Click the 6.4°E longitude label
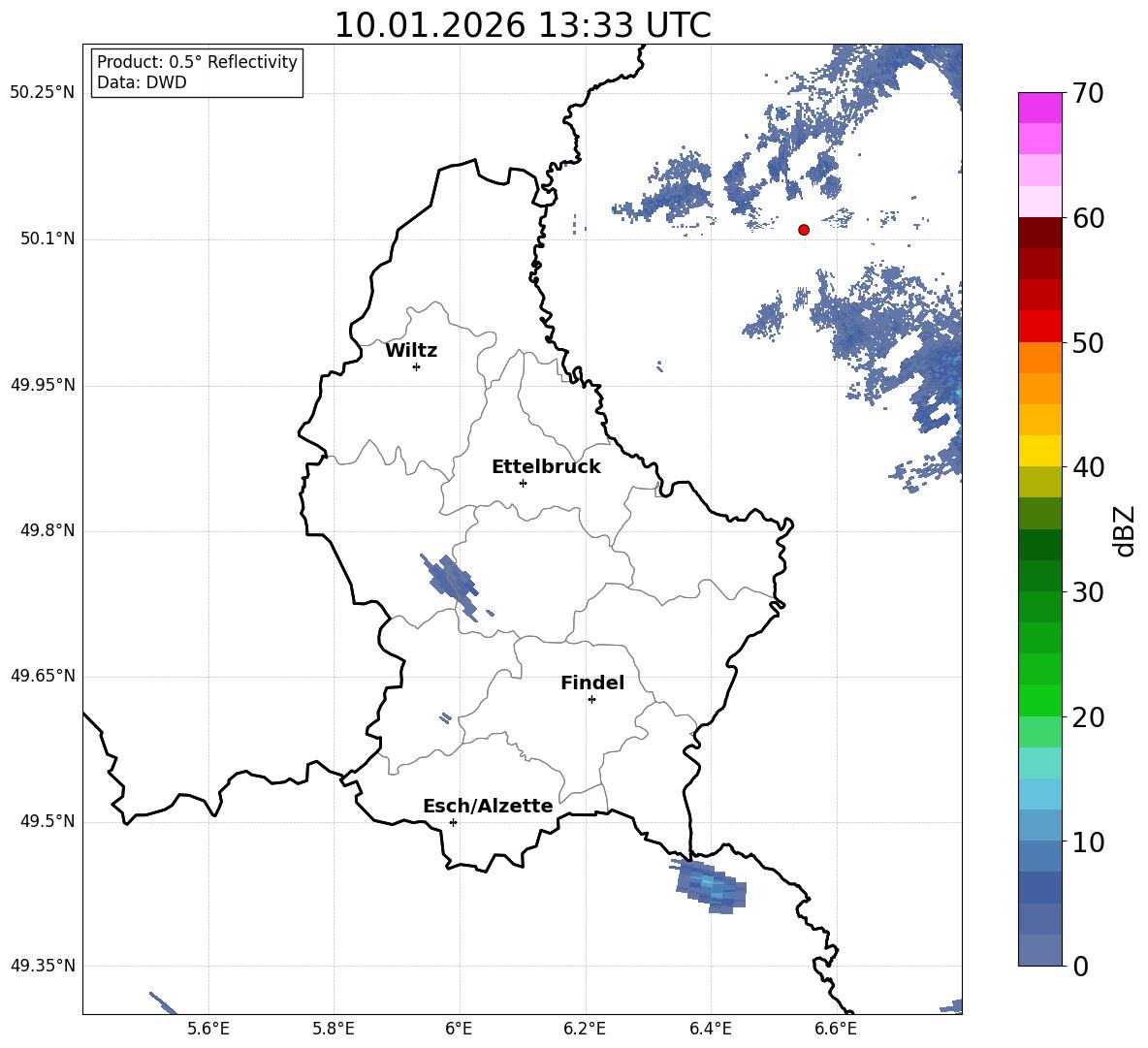Image resolution: width=1148 pixels, height=1048 pixels. point(710,1030)
